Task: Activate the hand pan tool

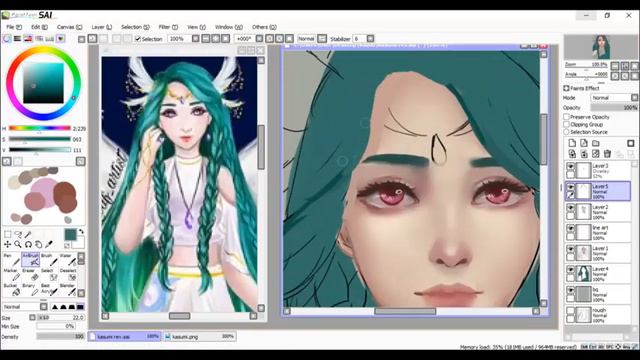Action: pos(38,244)
